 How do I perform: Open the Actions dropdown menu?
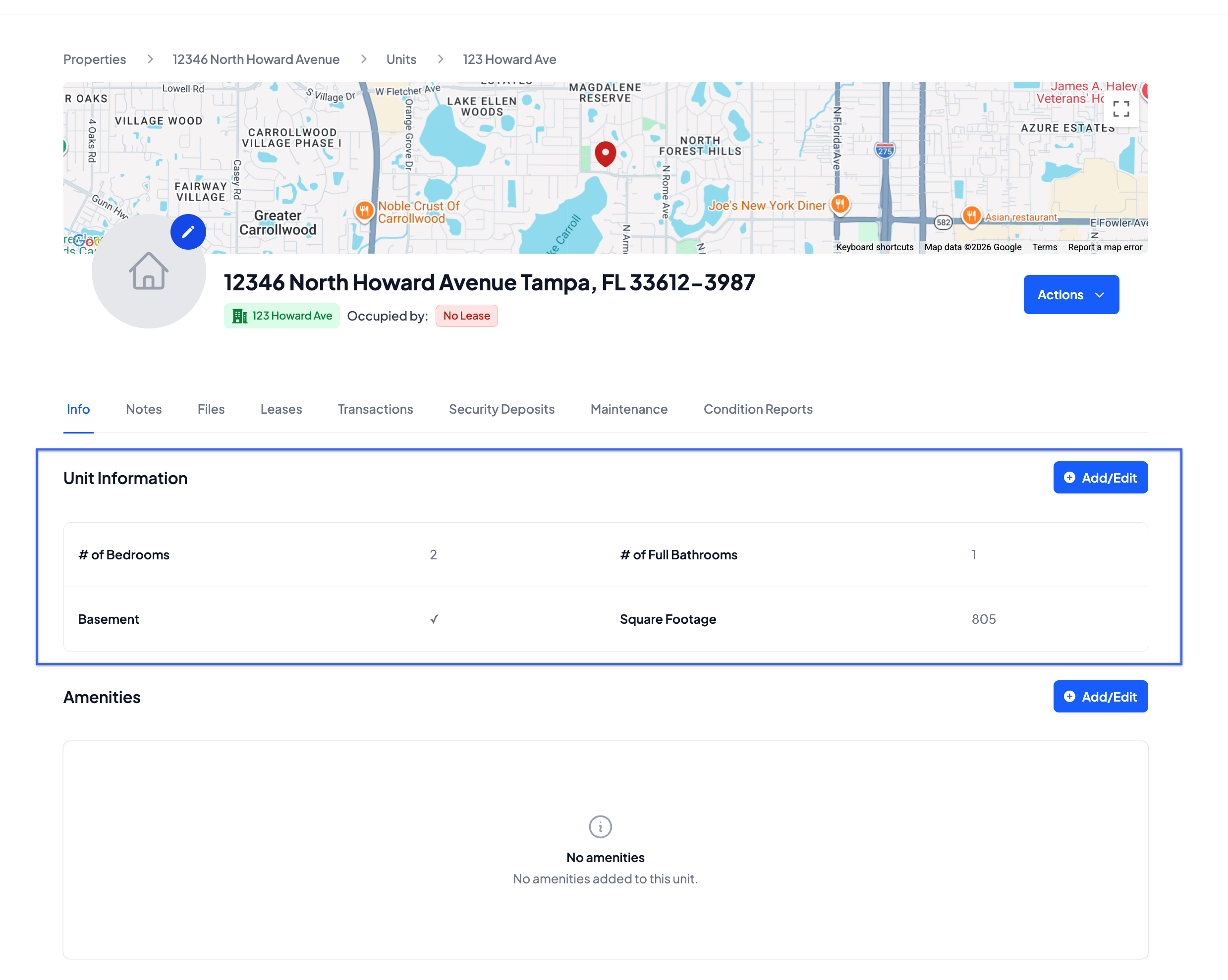point(1070,295)
